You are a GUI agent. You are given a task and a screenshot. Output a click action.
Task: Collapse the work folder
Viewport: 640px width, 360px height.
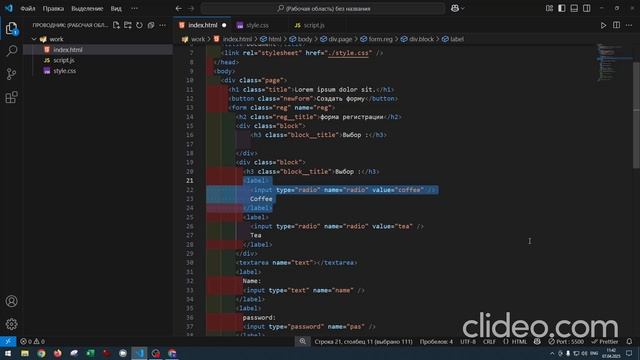tap(34, 39)
